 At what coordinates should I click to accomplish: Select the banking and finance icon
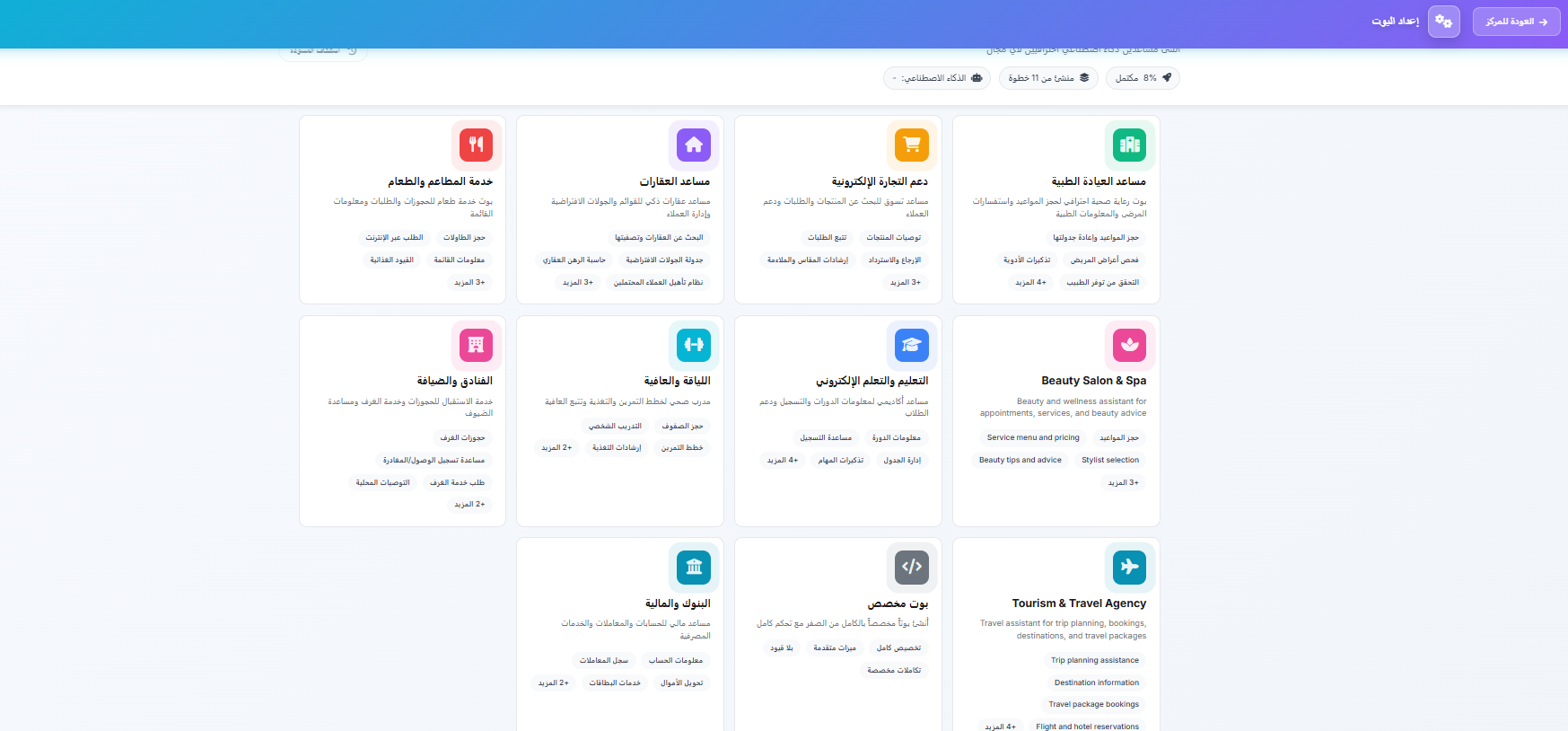[x=694, y=567]
